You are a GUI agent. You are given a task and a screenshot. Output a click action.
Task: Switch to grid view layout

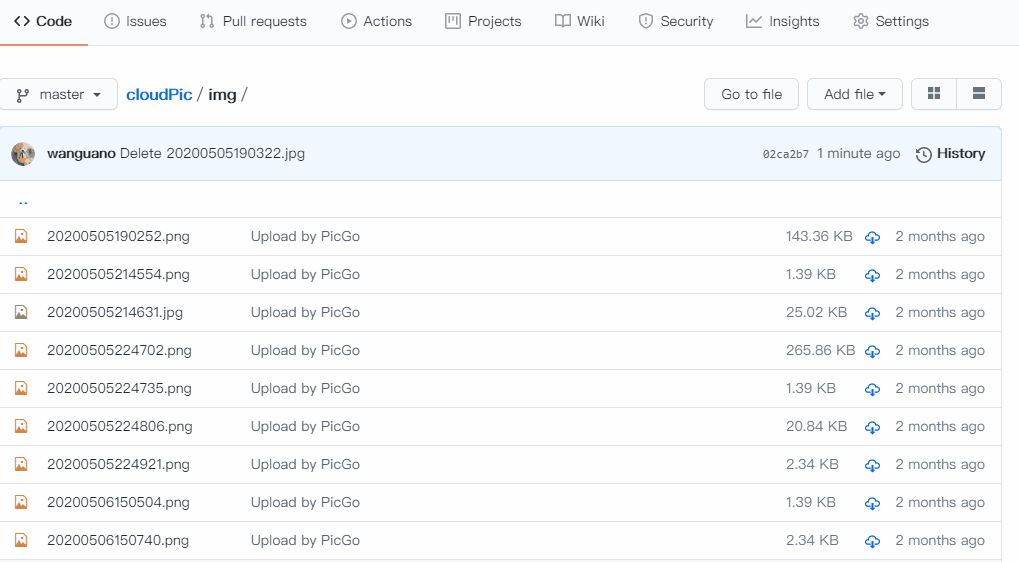tap(934, 94)
